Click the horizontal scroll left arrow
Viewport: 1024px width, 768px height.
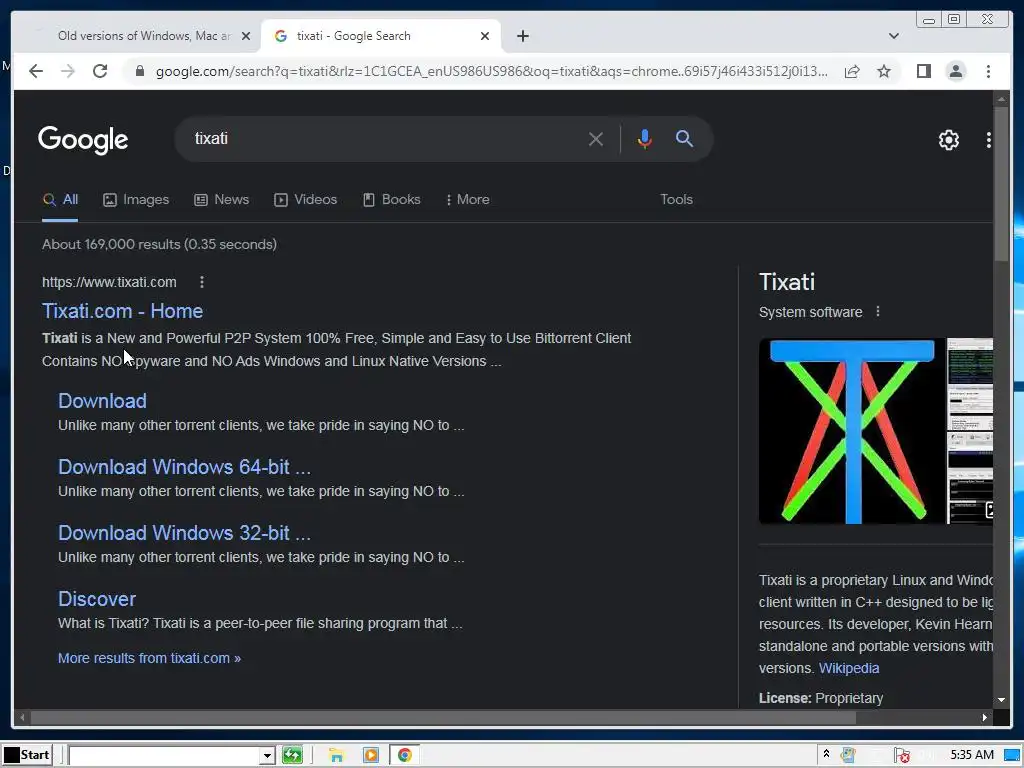click(x=22, y=717)
